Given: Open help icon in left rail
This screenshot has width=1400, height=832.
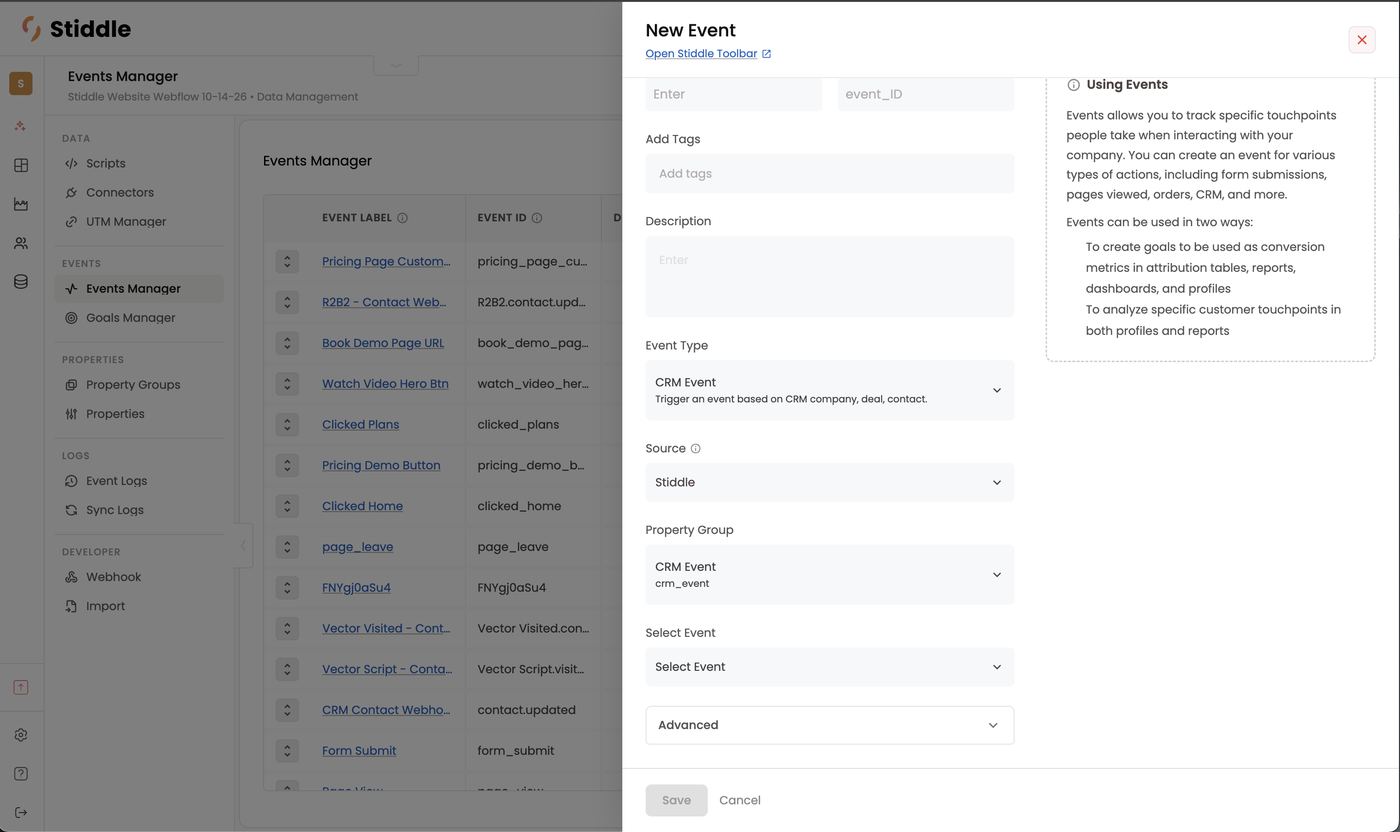Looking at the screenshot, I should coord(21,774).
